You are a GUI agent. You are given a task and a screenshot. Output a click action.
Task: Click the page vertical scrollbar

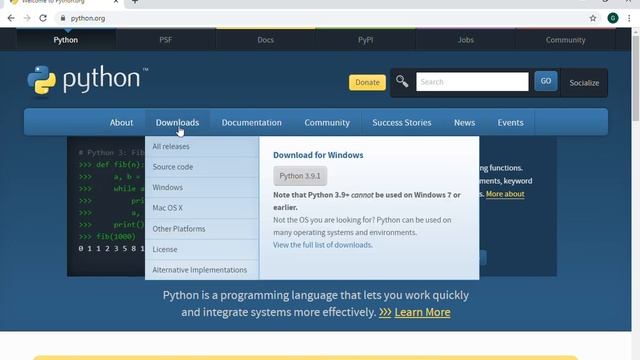point(636,78)
